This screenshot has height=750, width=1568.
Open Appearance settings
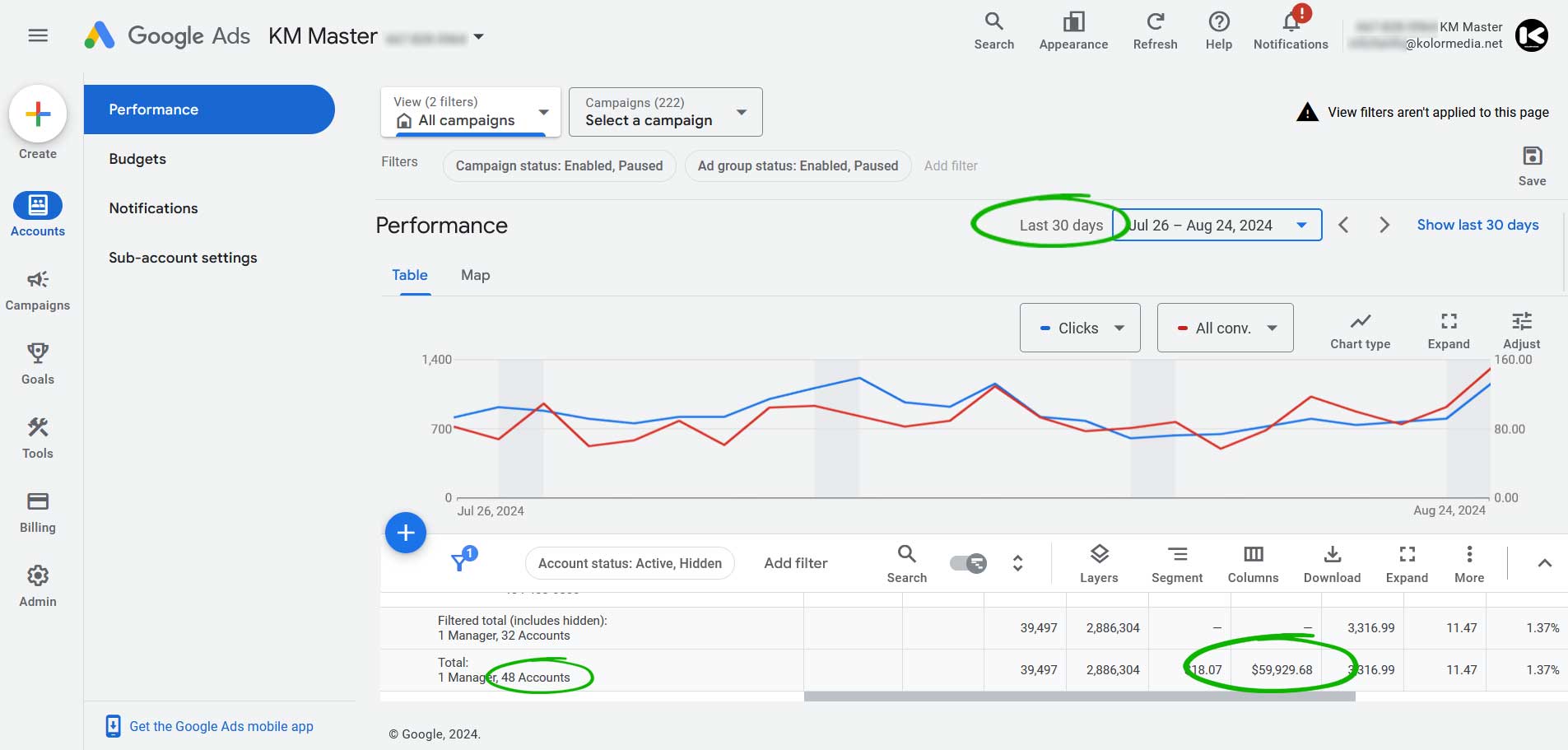coord(1073,31)
